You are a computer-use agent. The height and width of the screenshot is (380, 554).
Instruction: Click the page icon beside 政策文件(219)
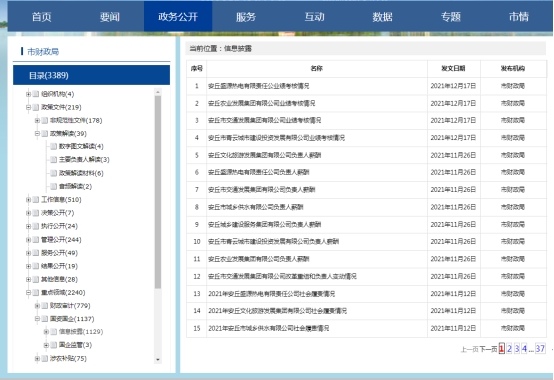click(36, 107)
